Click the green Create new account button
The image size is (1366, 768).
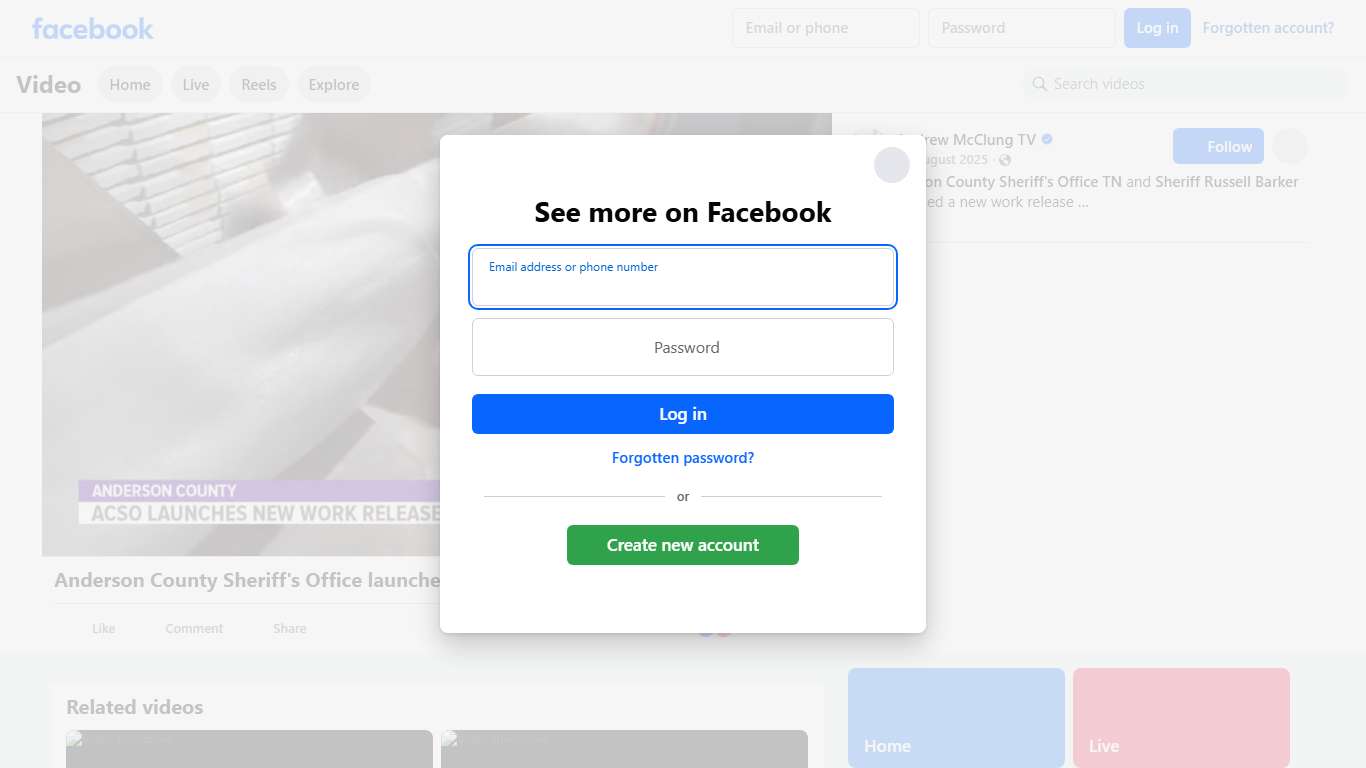[x=683, y=545]
